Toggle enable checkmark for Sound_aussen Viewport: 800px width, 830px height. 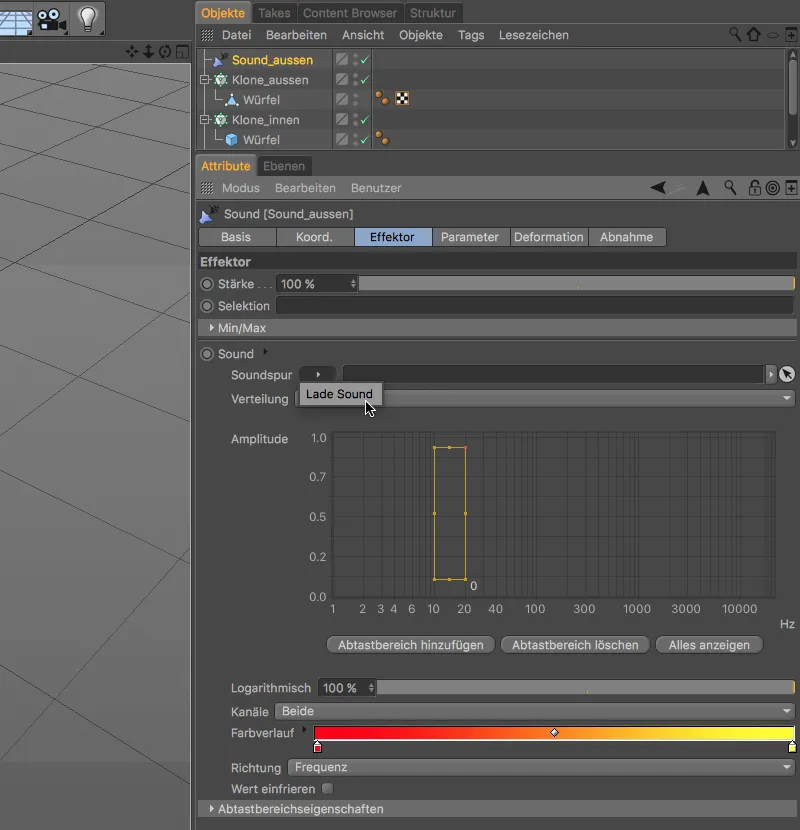tap(364, 60)
